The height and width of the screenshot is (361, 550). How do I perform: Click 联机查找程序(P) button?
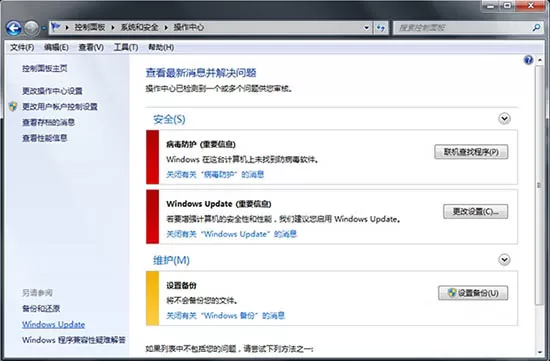[471, 152]
